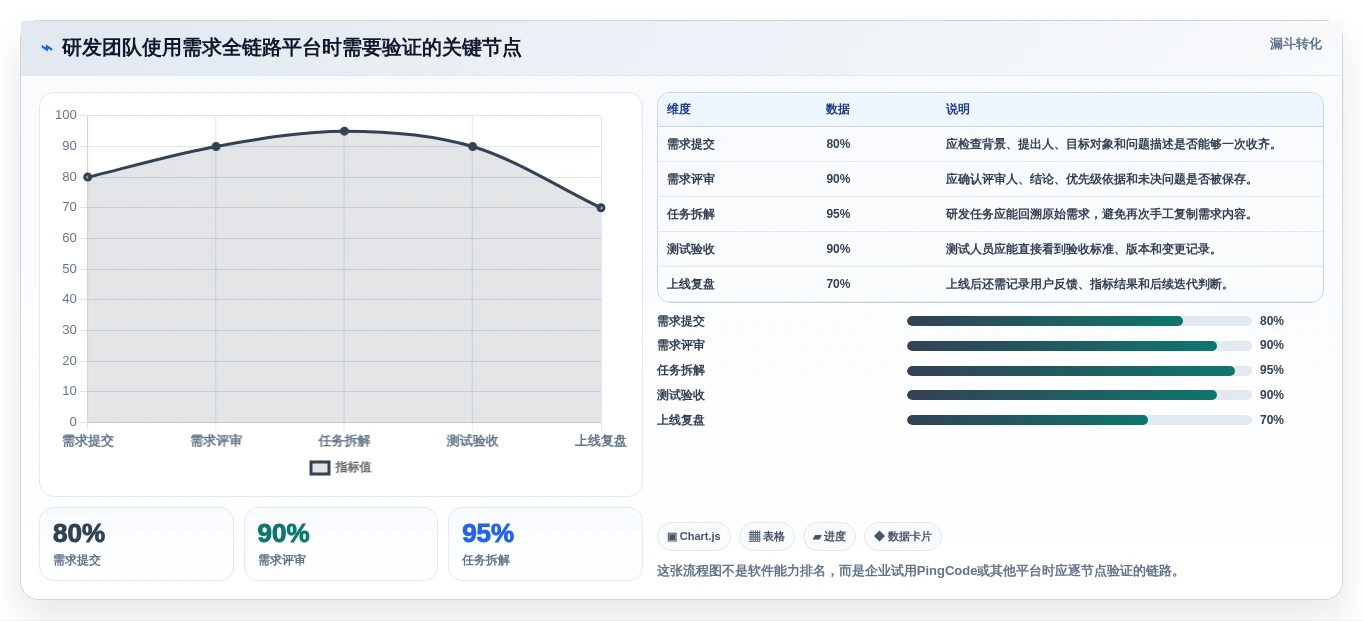
Task: Click the 任务拆解 x-axis label
Action: (344, 441)
